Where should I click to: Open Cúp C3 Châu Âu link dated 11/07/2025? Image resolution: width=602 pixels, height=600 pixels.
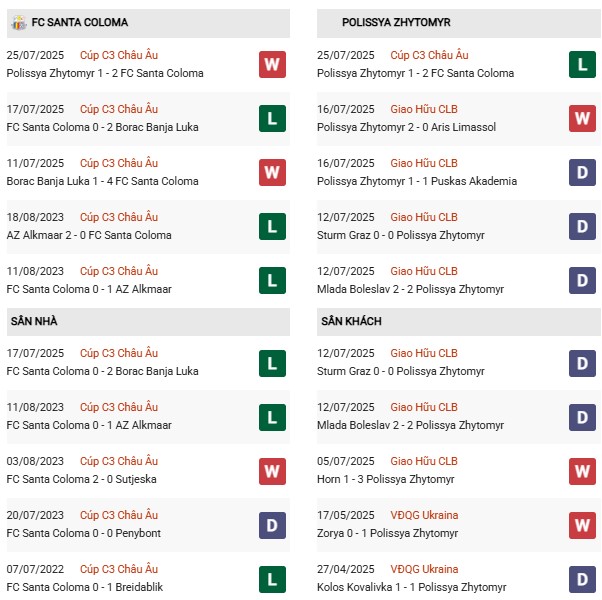point(119,163)
